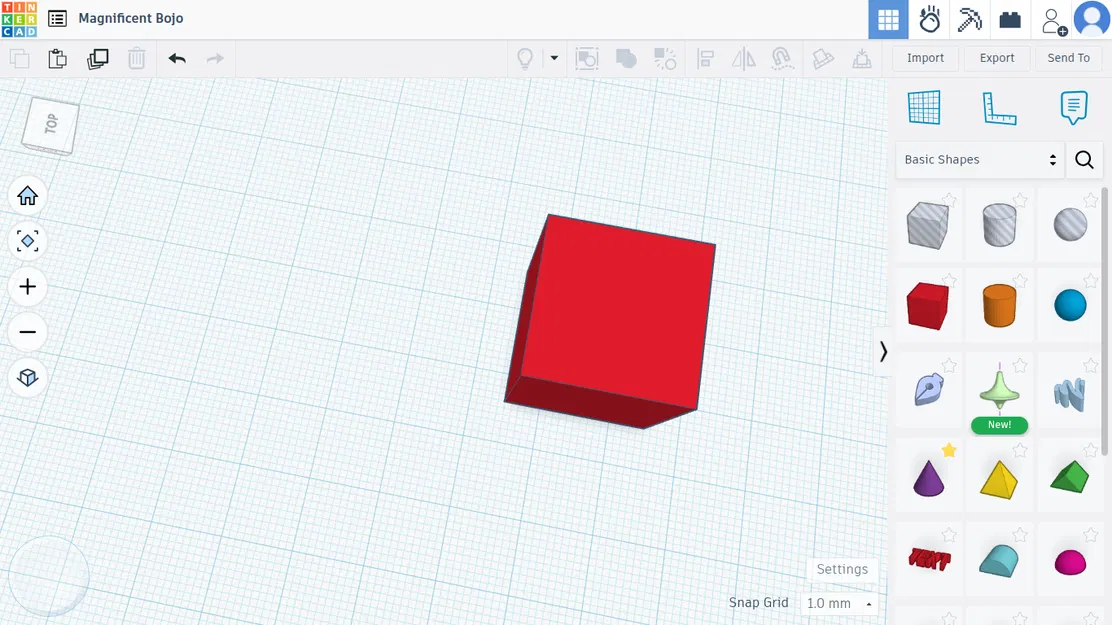Click the design name Magnificent Bojo
This screenshot has height=625, width=1112.
click(130, 18)
